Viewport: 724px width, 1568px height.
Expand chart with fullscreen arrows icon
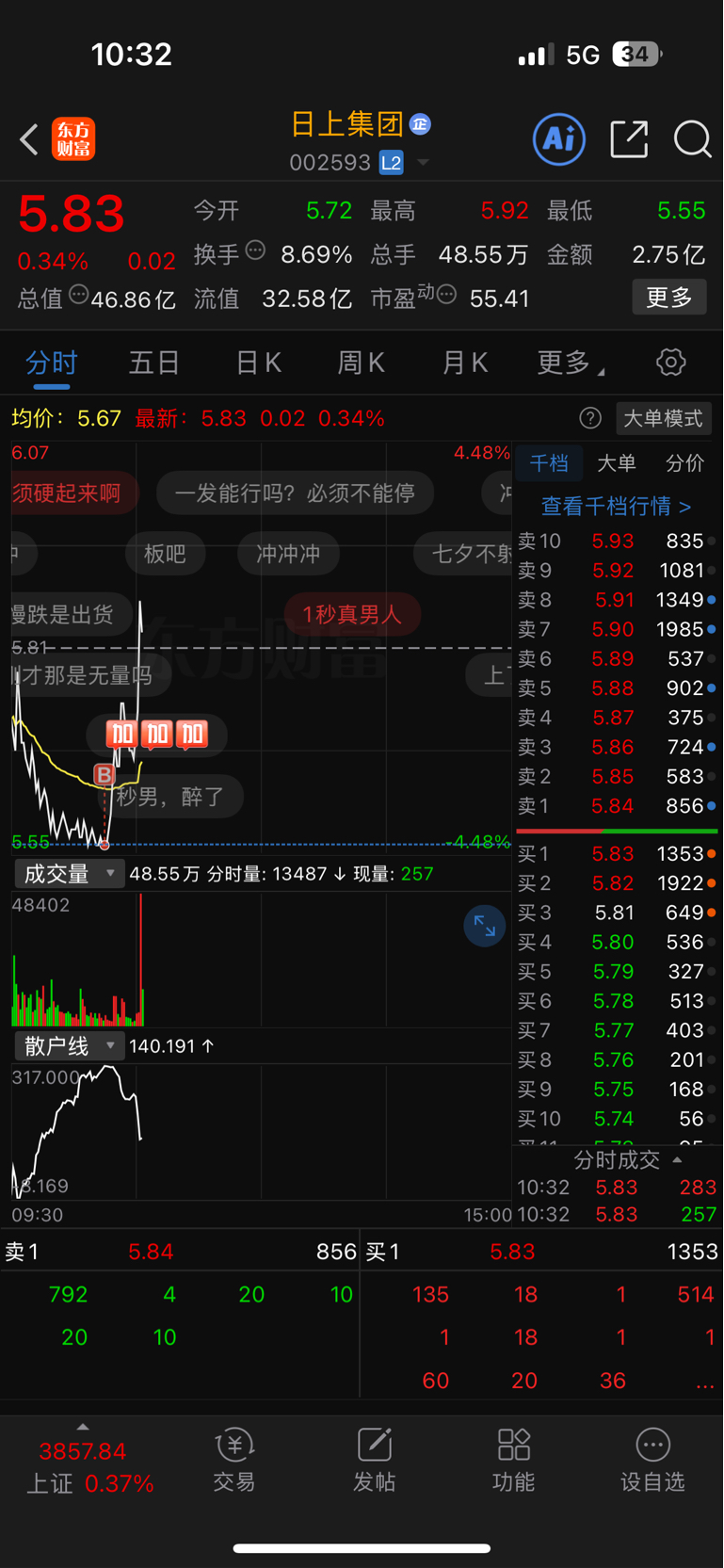485,927
